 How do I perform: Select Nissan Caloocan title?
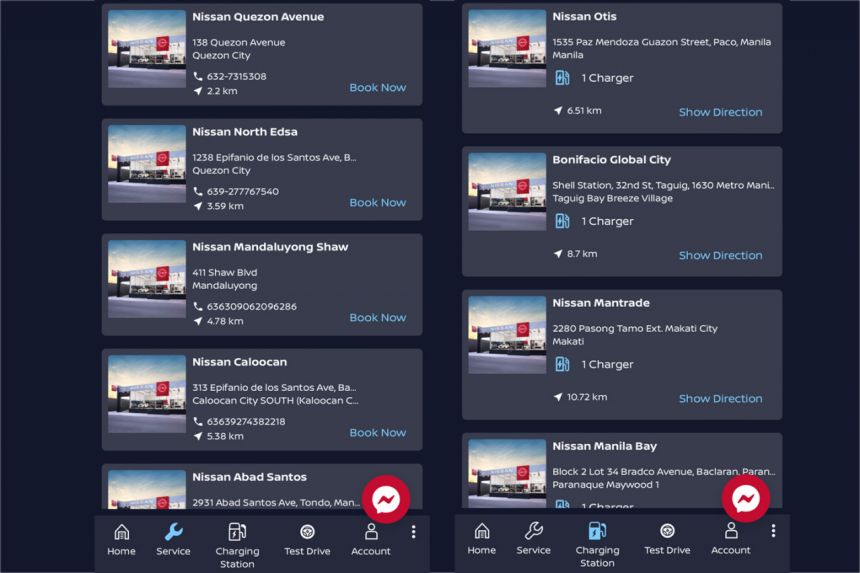239,362
